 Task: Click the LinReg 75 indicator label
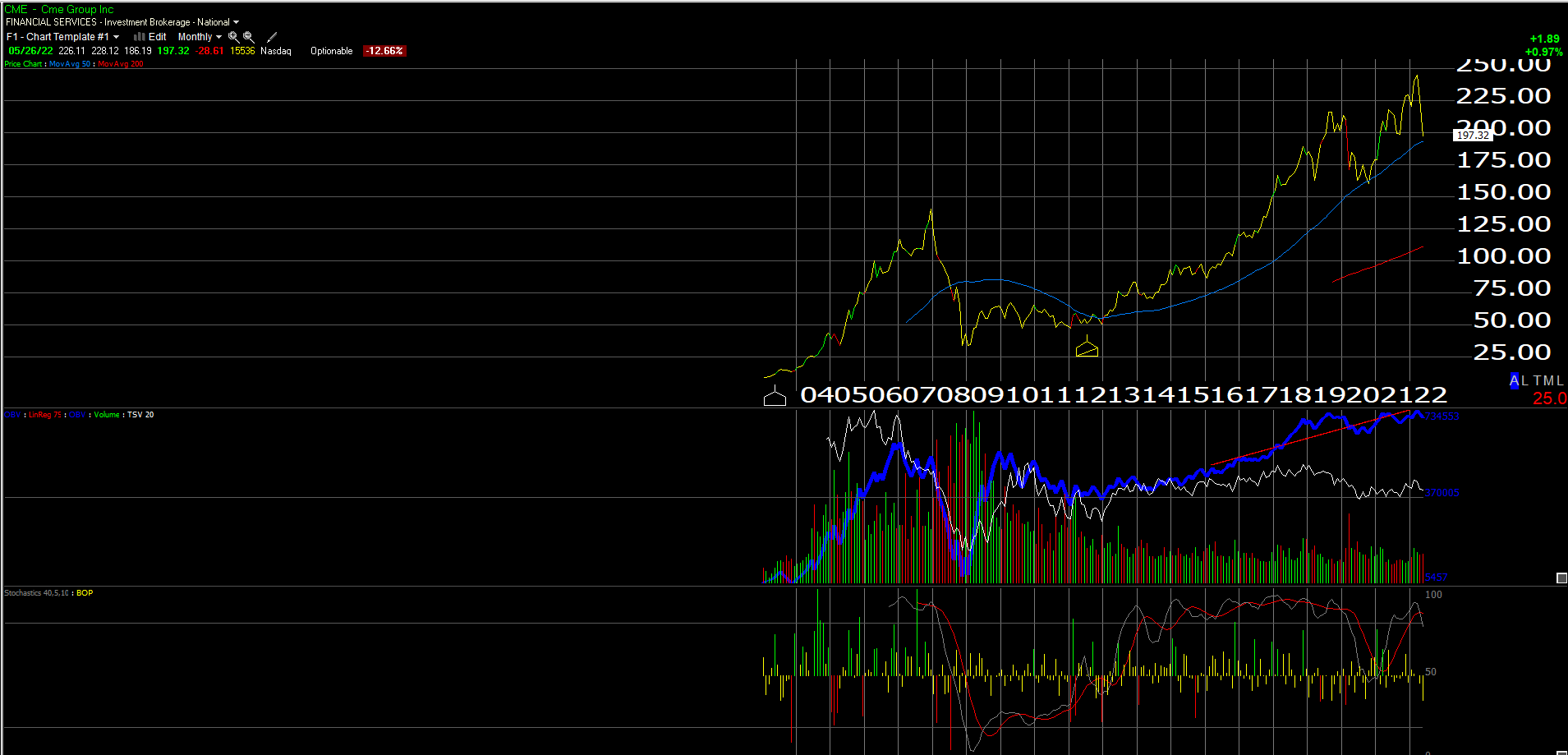[x=45, y=415]
